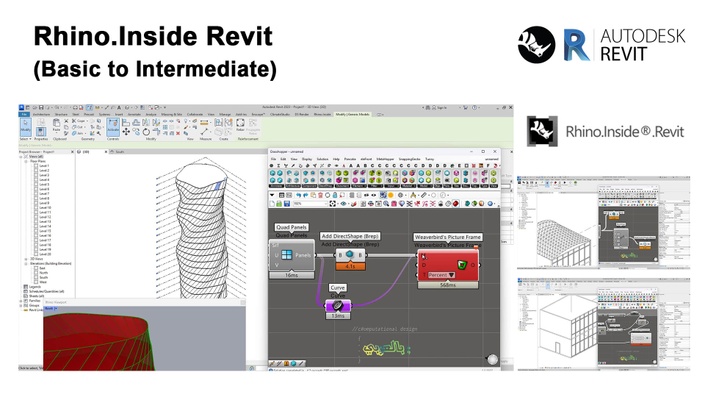
Task: Click the Quad Panels component
Action: [292, 255]
